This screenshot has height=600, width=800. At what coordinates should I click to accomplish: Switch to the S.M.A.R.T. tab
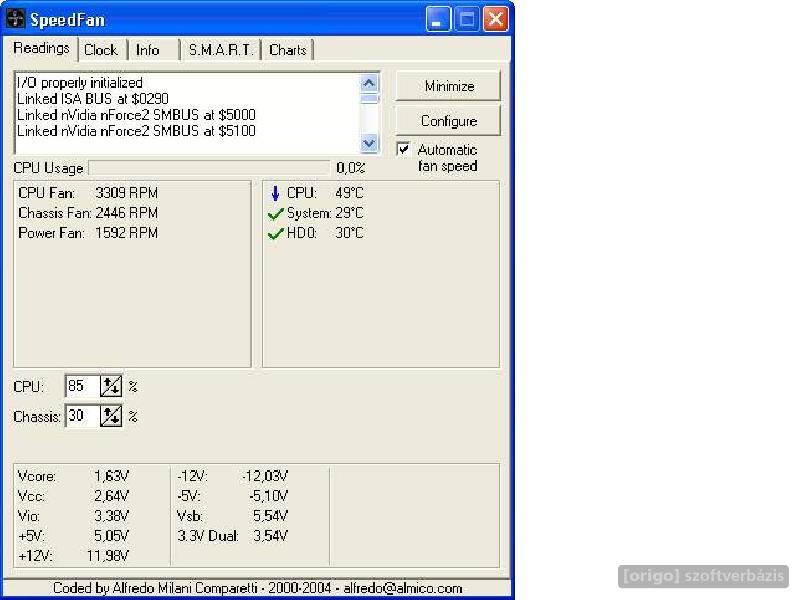point(221,50)
